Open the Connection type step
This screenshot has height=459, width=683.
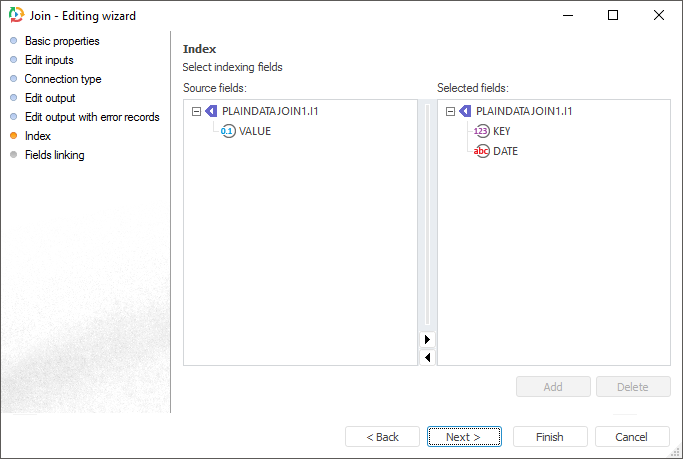pos(62,79)
